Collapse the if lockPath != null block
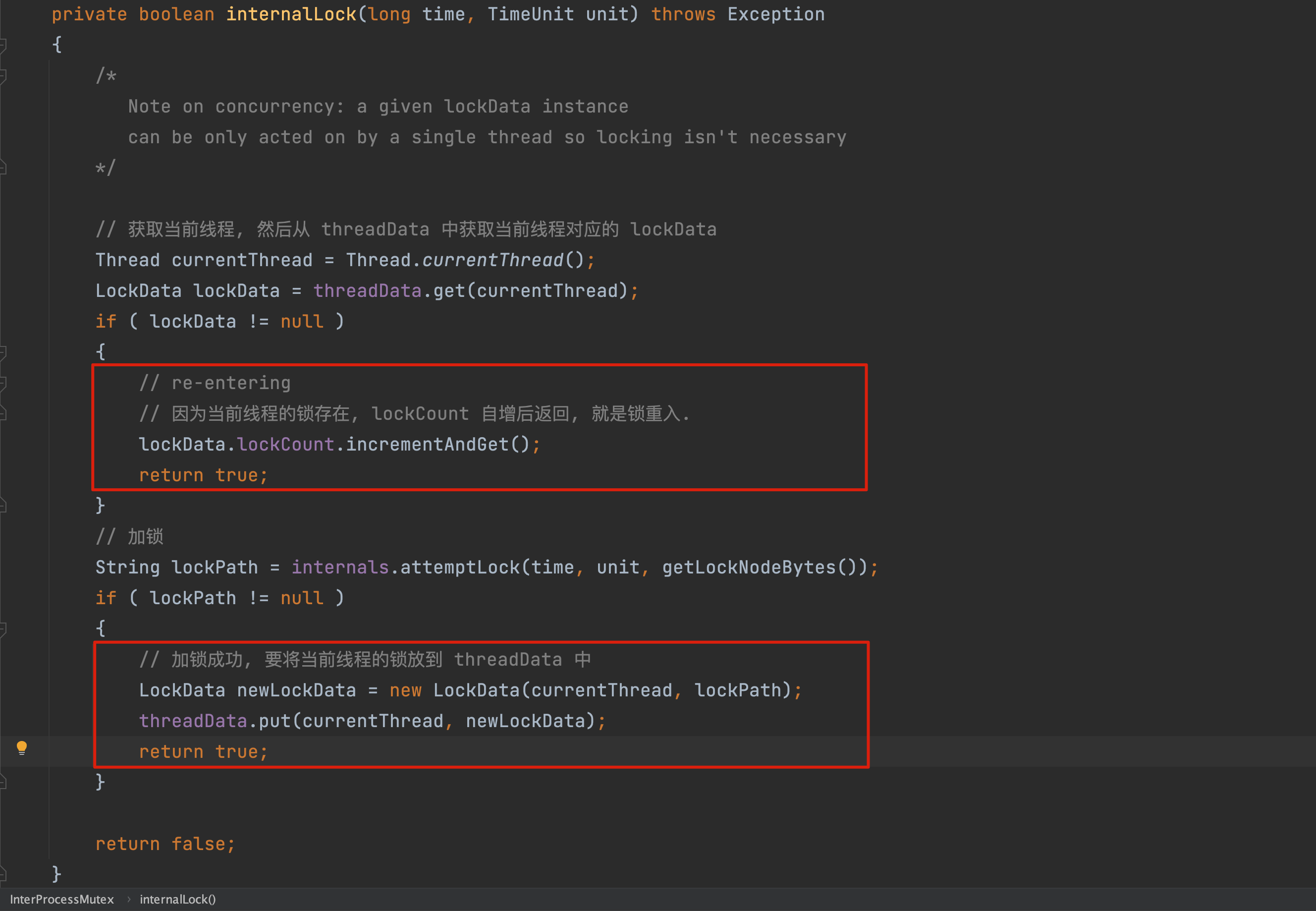 pyautogui.click(x=2, y=628)
